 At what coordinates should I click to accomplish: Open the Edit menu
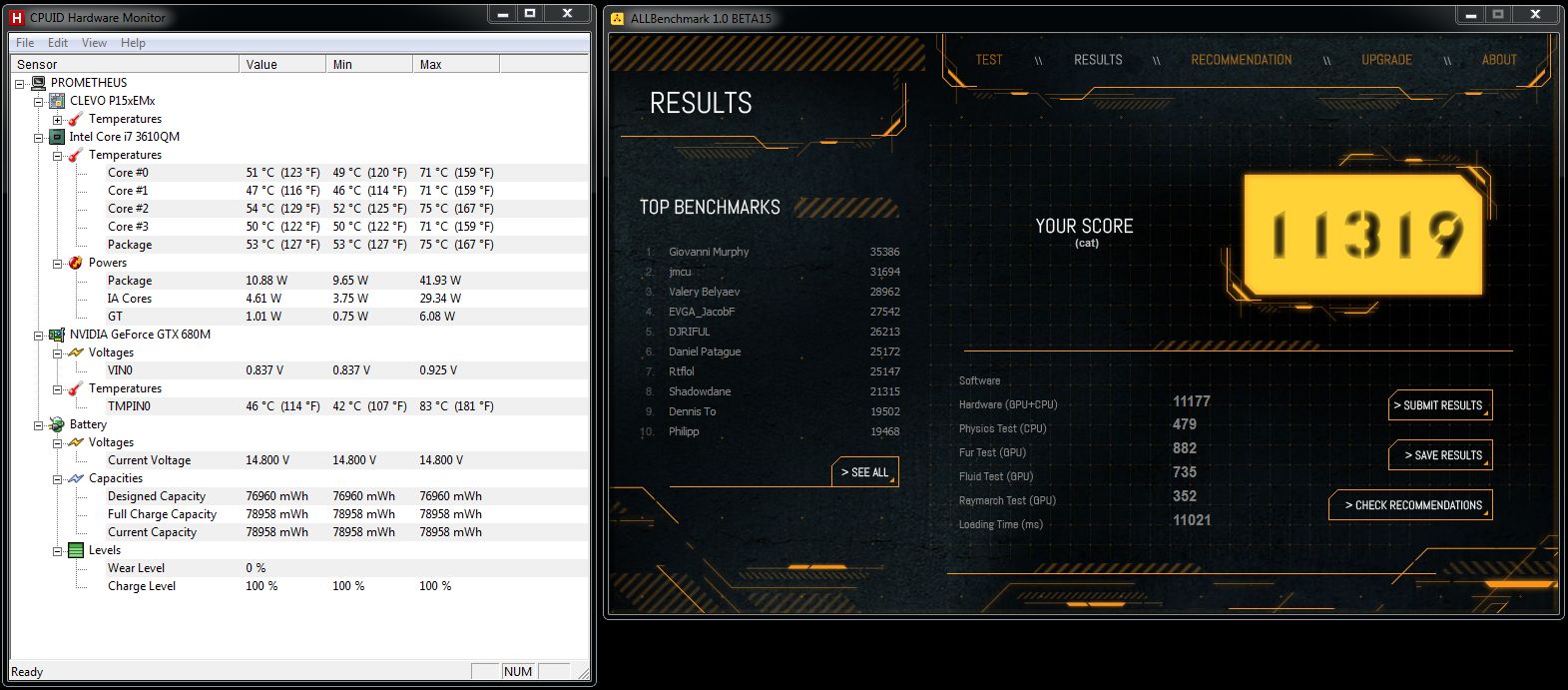click(58, 43)
